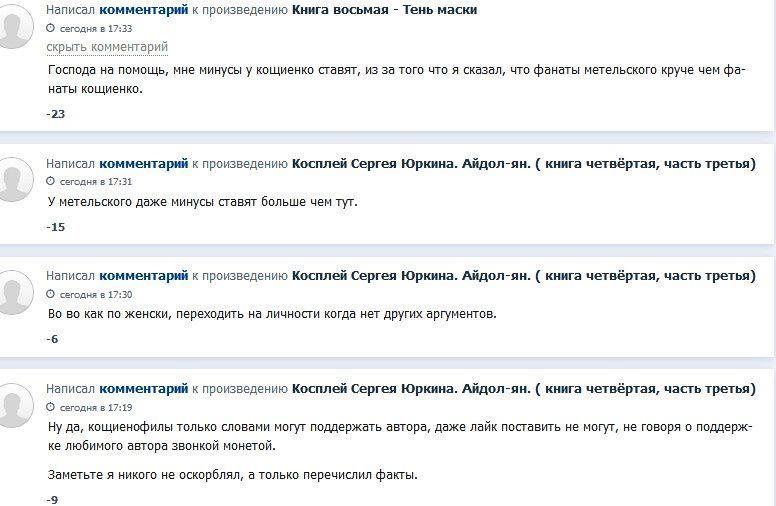Click clock icon next to сегодня в 17:19
The height and width of the screenshot is (506, 776).
click(51, 408)
